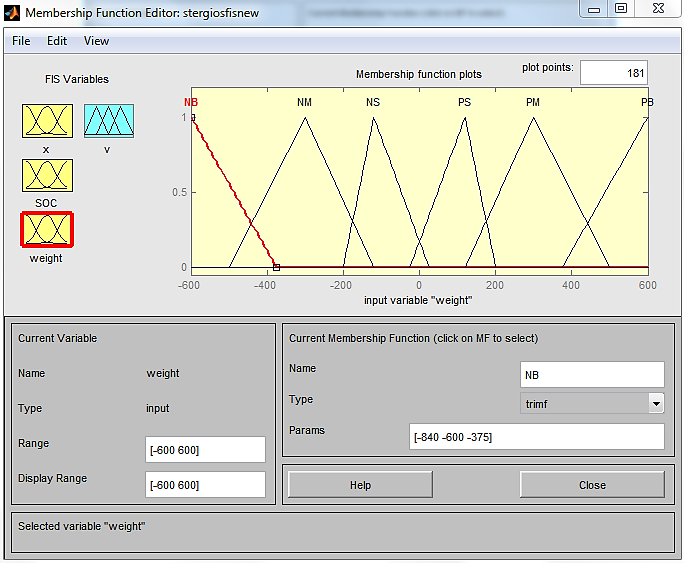This screenshot has height=563, width=684.
Task: Select the PM membership function label
Action: 533,102
